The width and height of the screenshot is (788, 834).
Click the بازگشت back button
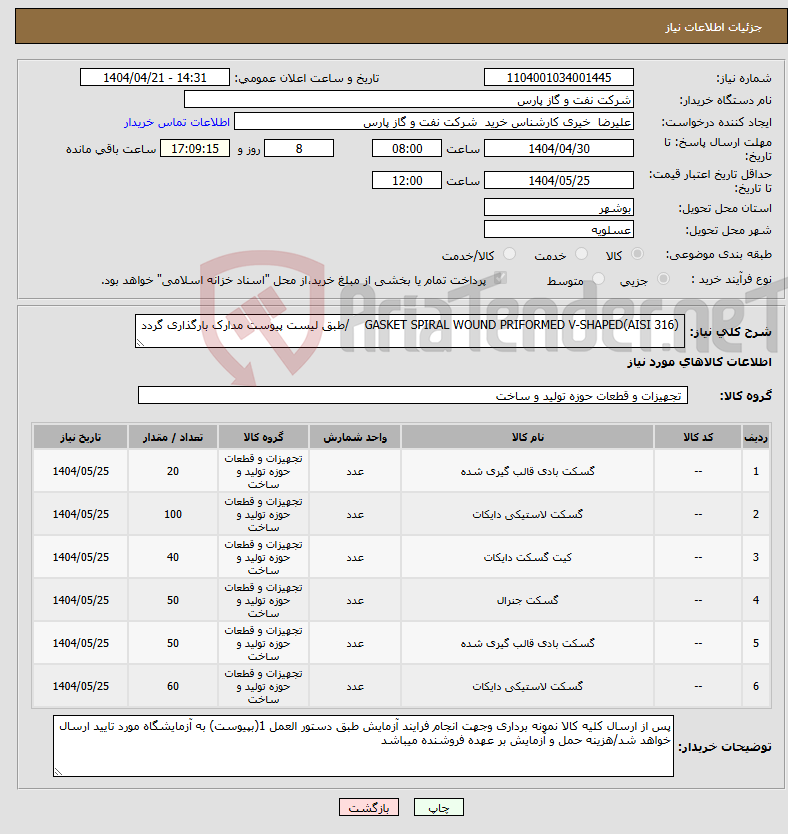point(368,807)
